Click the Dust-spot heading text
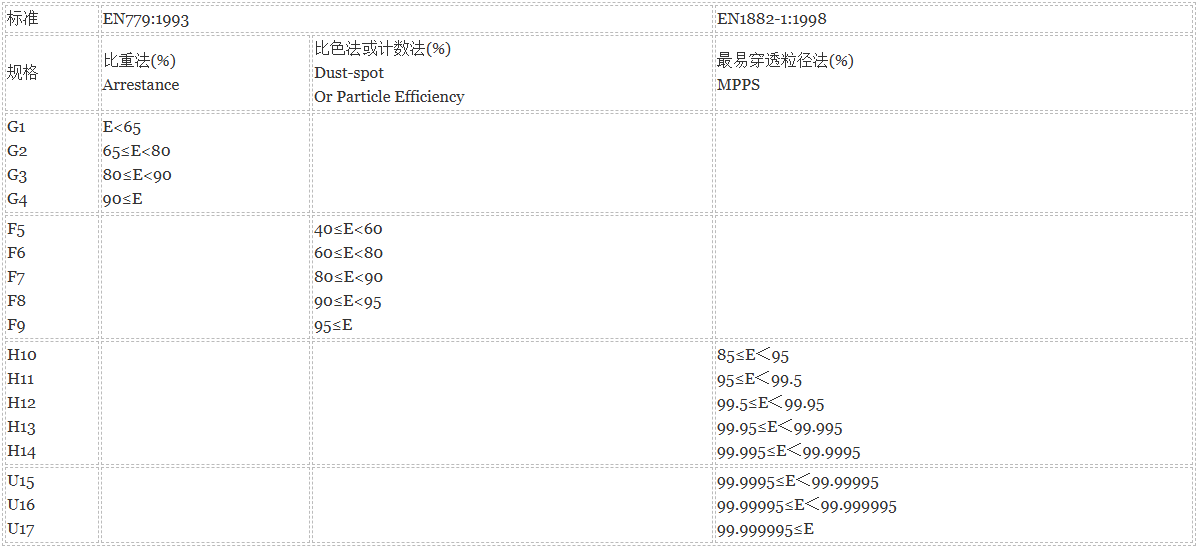 pyautogui.click(x=349, y=73)
